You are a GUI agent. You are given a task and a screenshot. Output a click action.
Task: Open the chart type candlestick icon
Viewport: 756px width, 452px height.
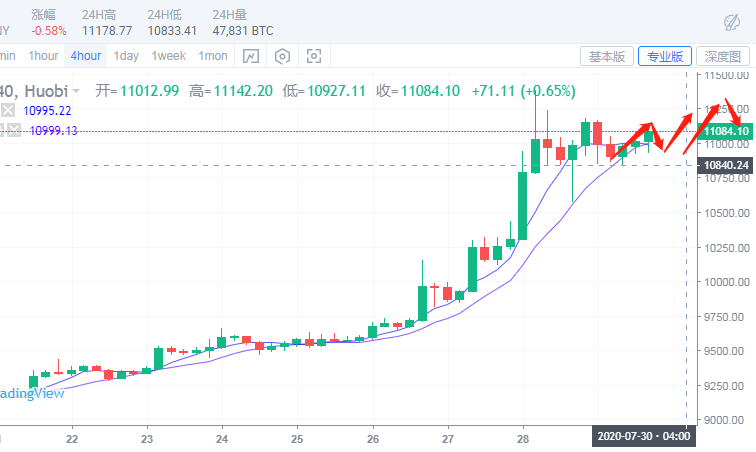coord(250,56)
